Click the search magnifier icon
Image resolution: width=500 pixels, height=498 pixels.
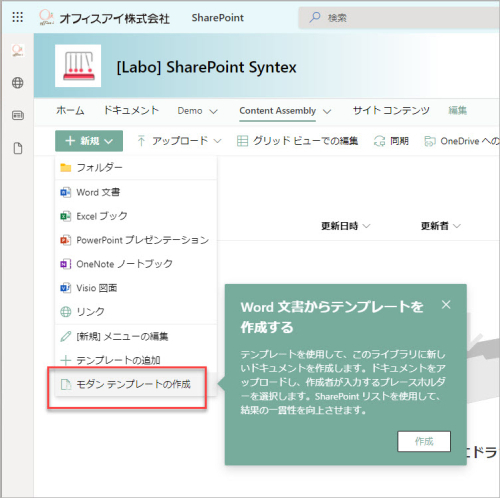(315, 17)
